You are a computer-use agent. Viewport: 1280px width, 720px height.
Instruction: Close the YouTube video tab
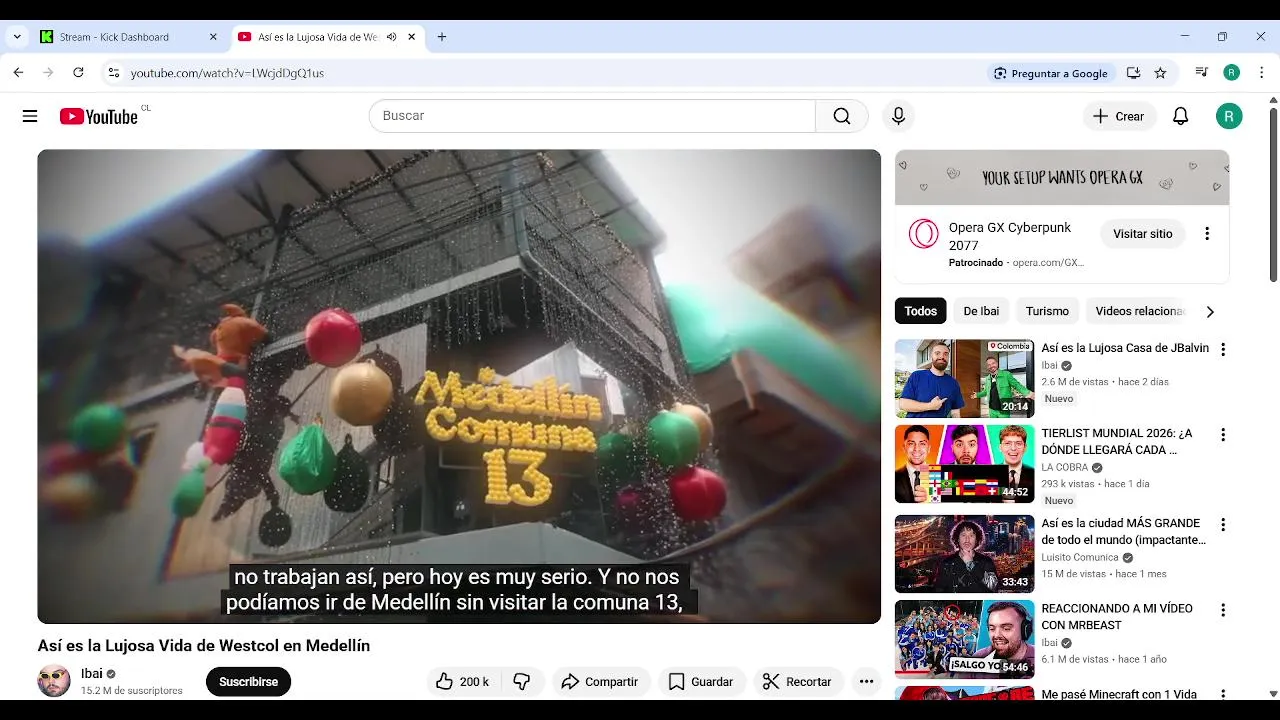tap(411, 37)
